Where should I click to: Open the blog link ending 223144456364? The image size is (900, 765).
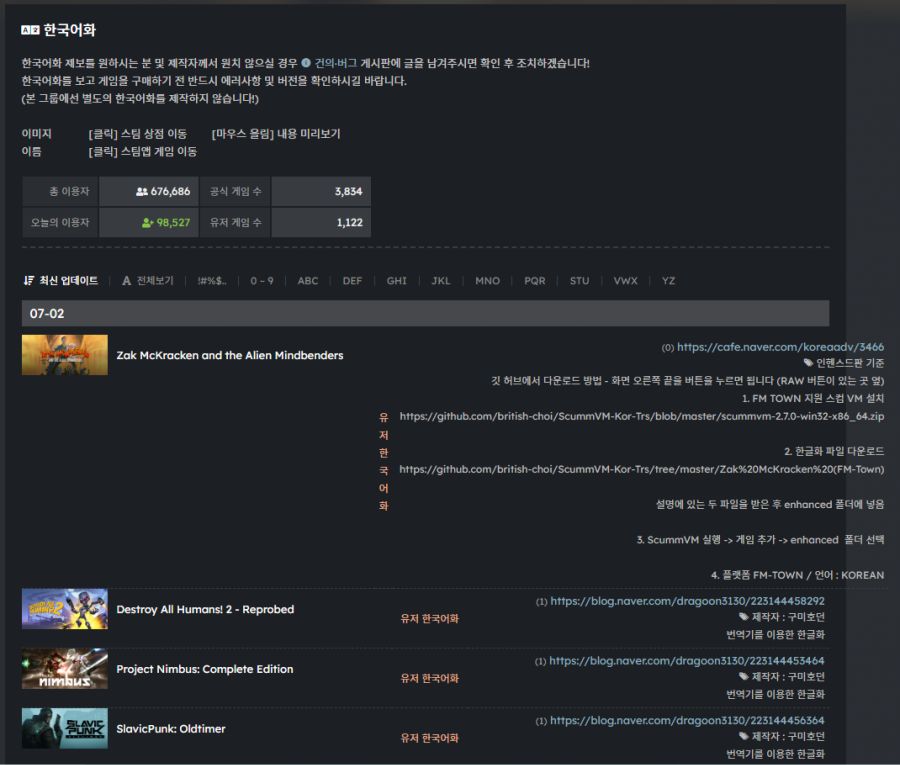(x=687, y=720)
